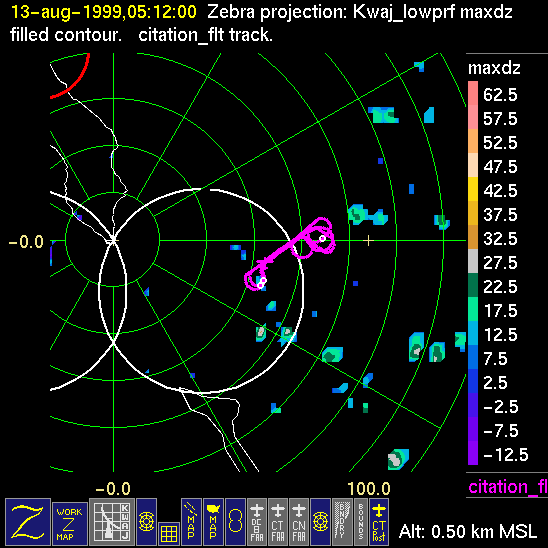This screenshot has height=548, width=548.
Task: Select the US outline MAP icon
Action: [213, 522]
